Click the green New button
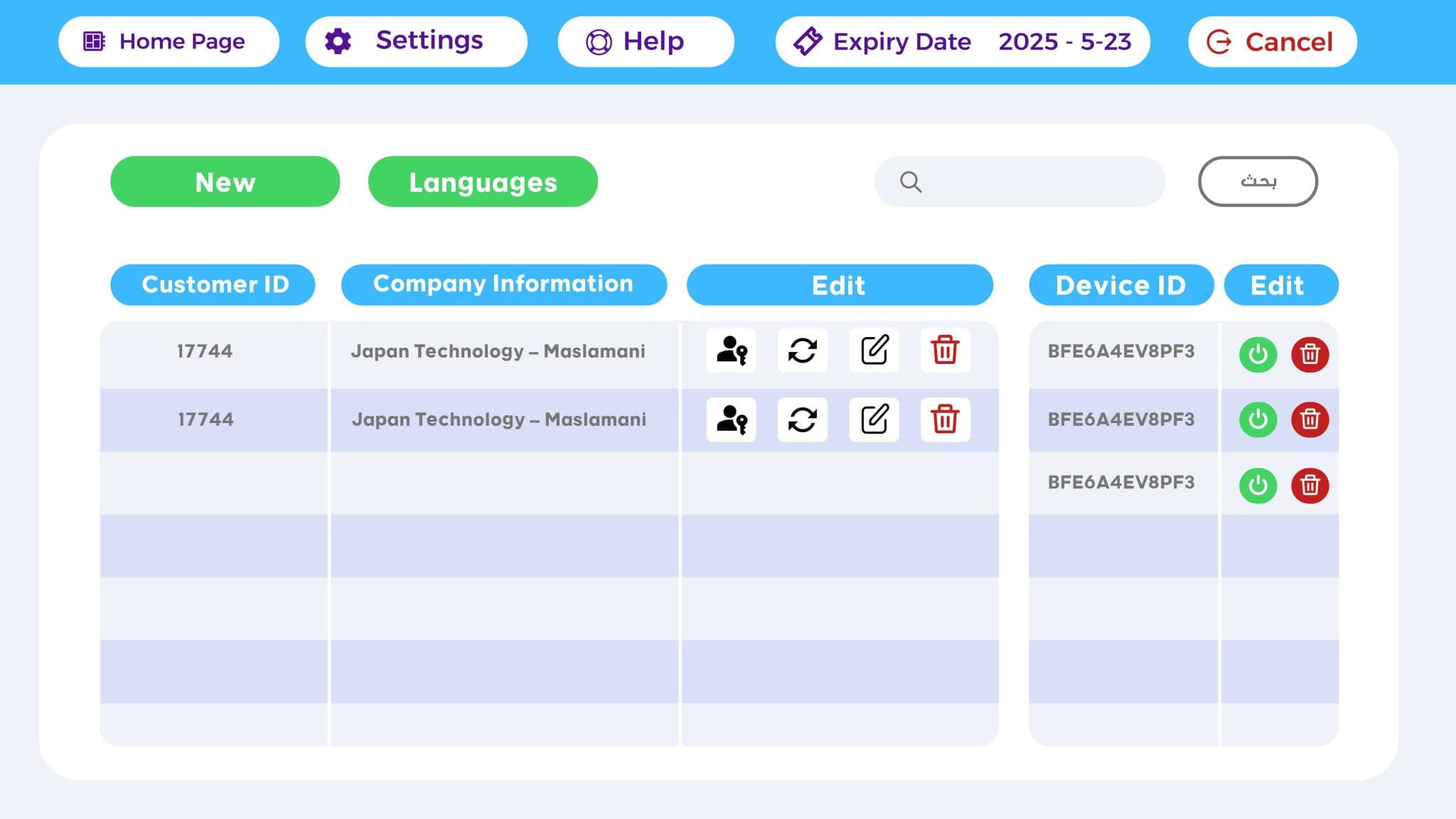Viewport: 1456px width, 819px height. click(225, 182)
